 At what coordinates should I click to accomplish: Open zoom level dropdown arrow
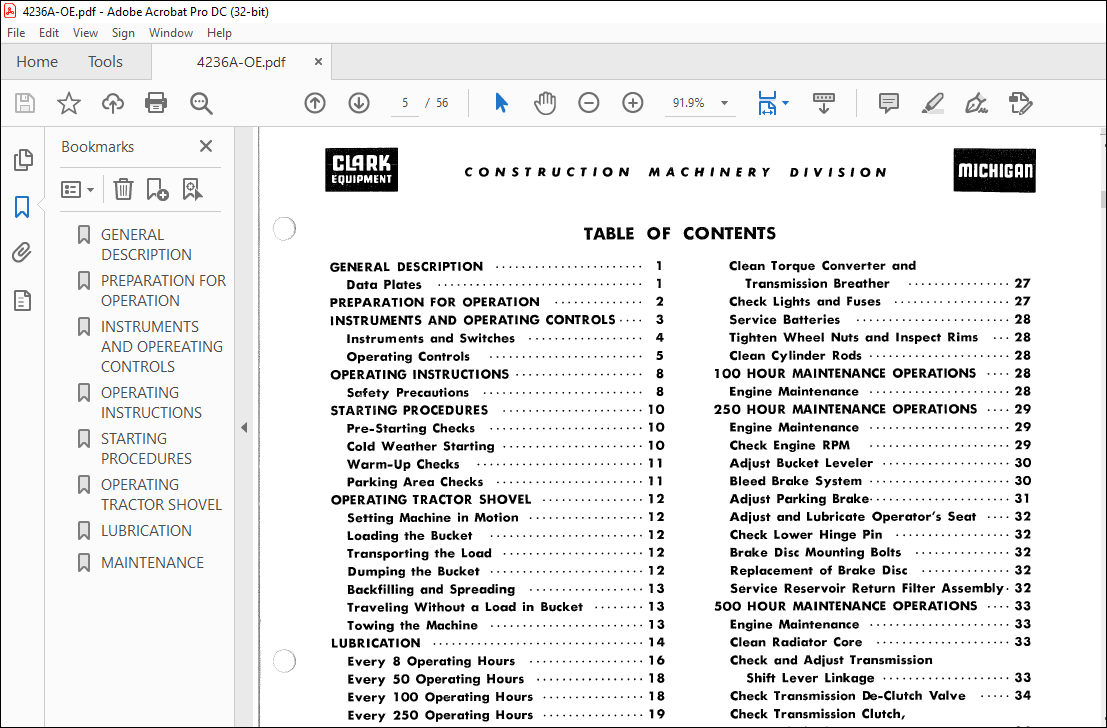point(724,103)
